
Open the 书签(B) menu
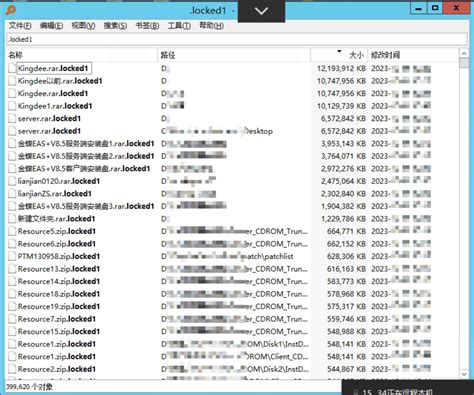click(147, 26)
